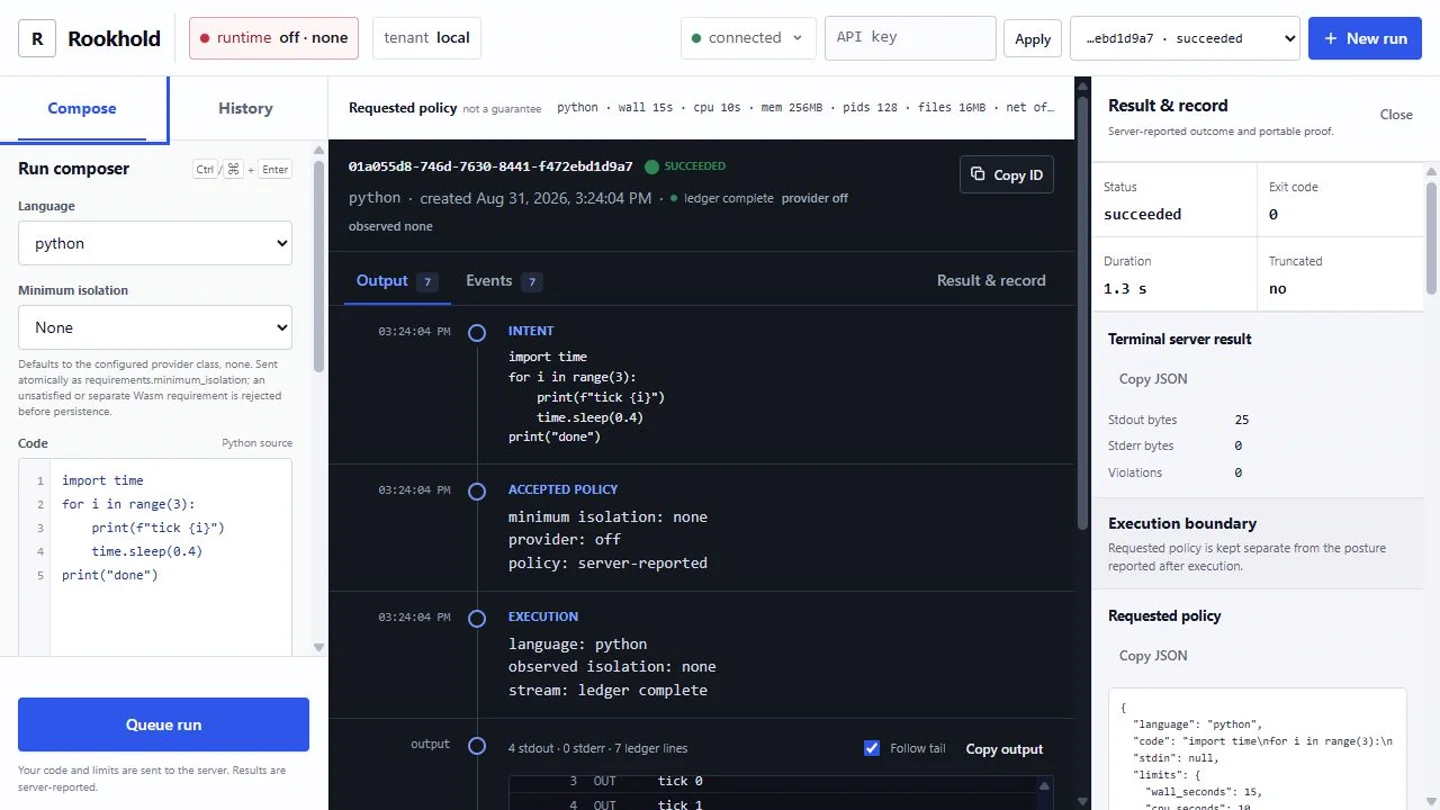
Task: Click the Queue run button
Action: point(163,724)
